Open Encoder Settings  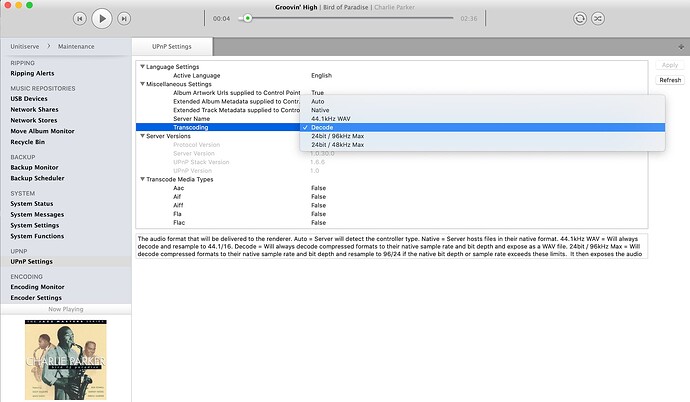[36, 298]
